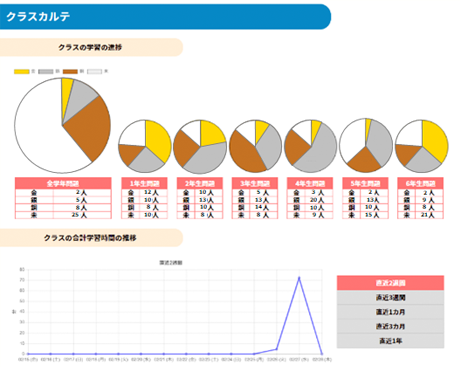
Task: Open the pie chart above 1年生問題
Action: click(x=145, y=146)
